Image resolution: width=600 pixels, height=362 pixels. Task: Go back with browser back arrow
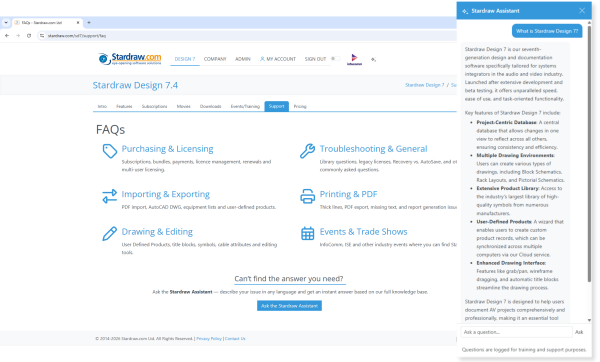(7, 36)
